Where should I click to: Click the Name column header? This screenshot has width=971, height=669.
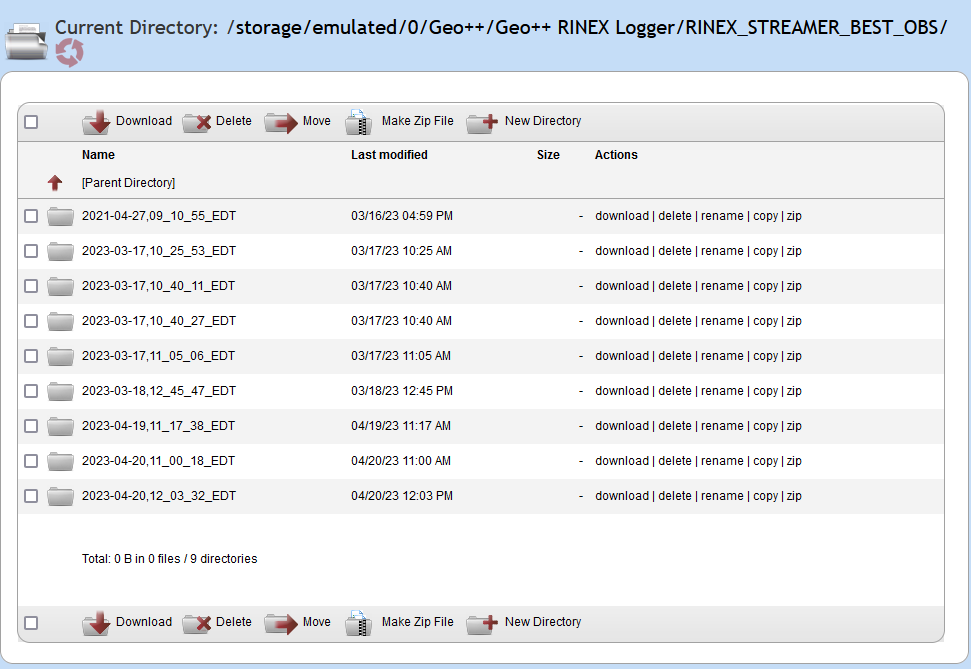(x=97, y=154)
